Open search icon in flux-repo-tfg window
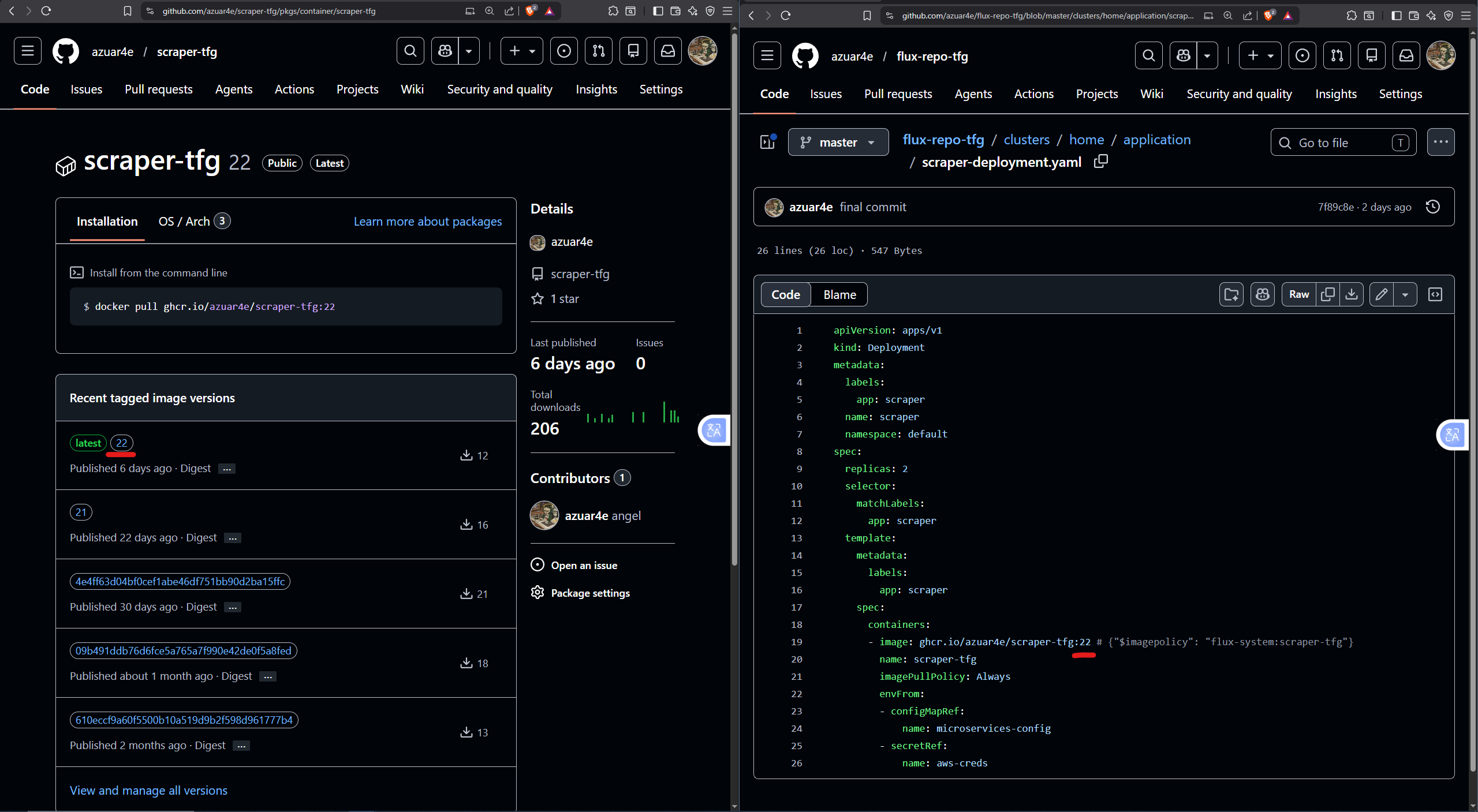This screenshot has height=812, width=1478. (x=1149, y=56)
